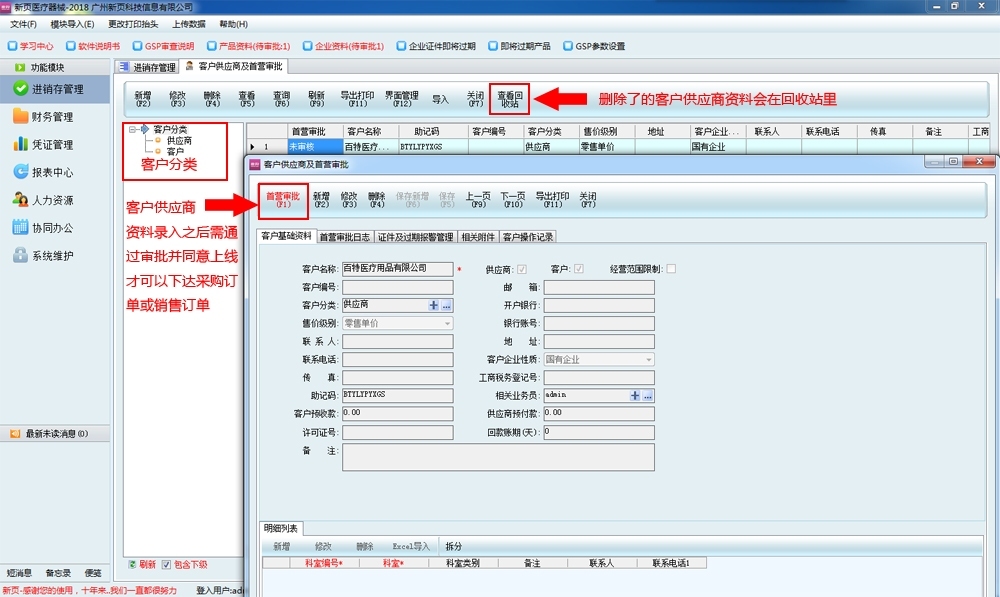Click plus icon beside 相关业务员 field

click(635, 396)
